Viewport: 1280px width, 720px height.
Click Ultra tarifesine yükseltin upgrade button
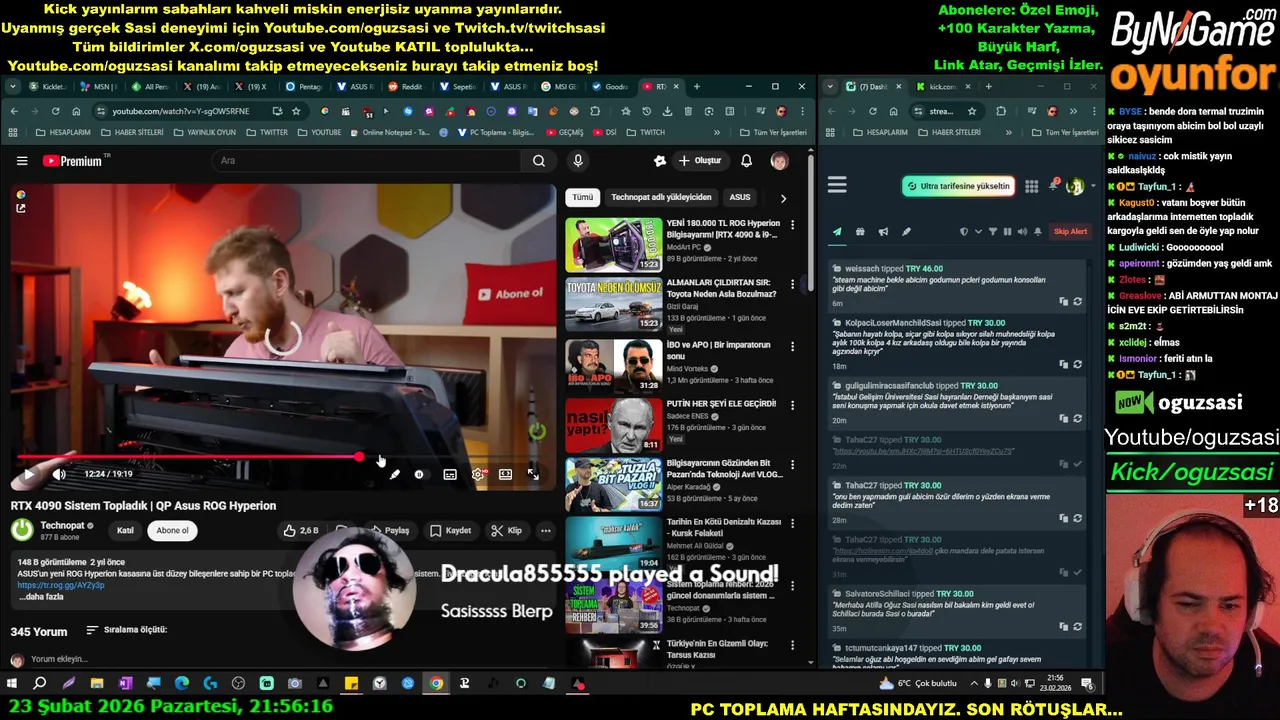958,186
